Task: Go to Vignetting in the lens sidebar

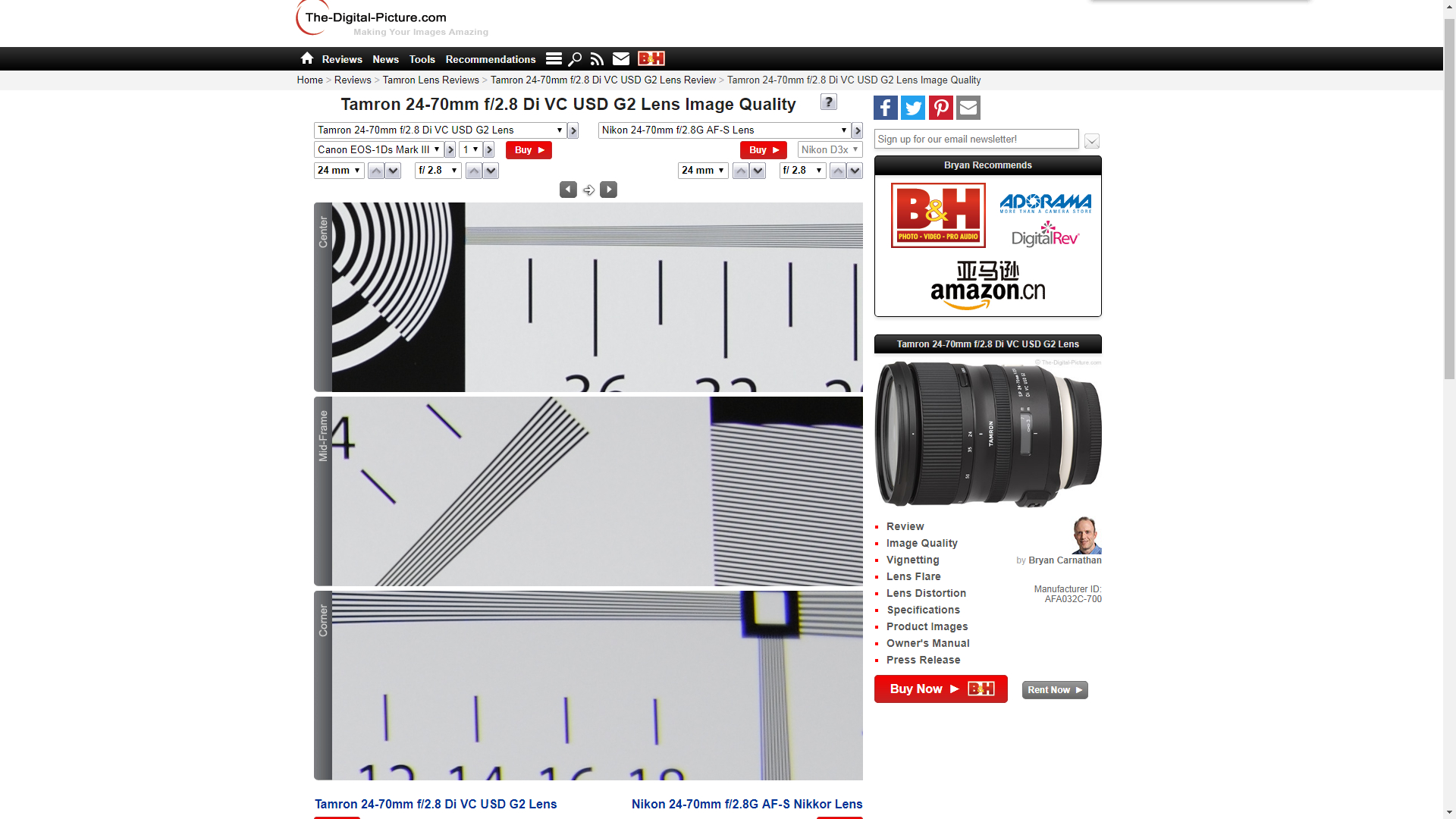Action: coord(913,560)
